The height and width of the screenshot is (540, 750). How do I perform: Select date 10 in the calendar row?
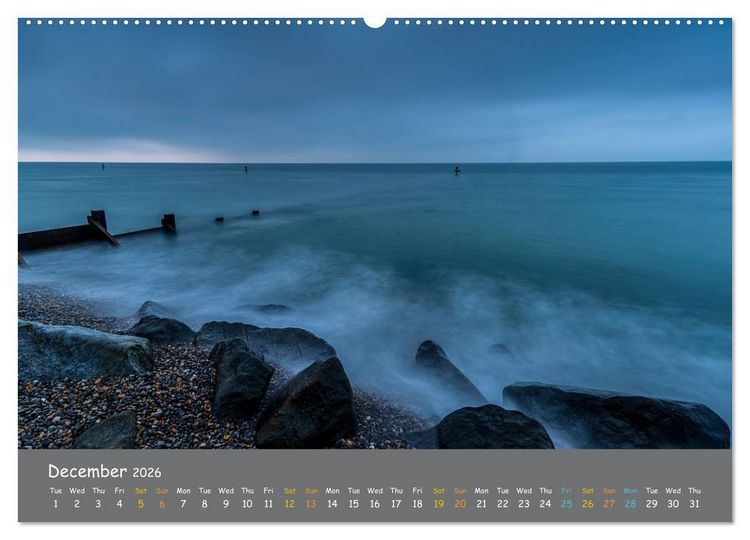click(247, 504)
